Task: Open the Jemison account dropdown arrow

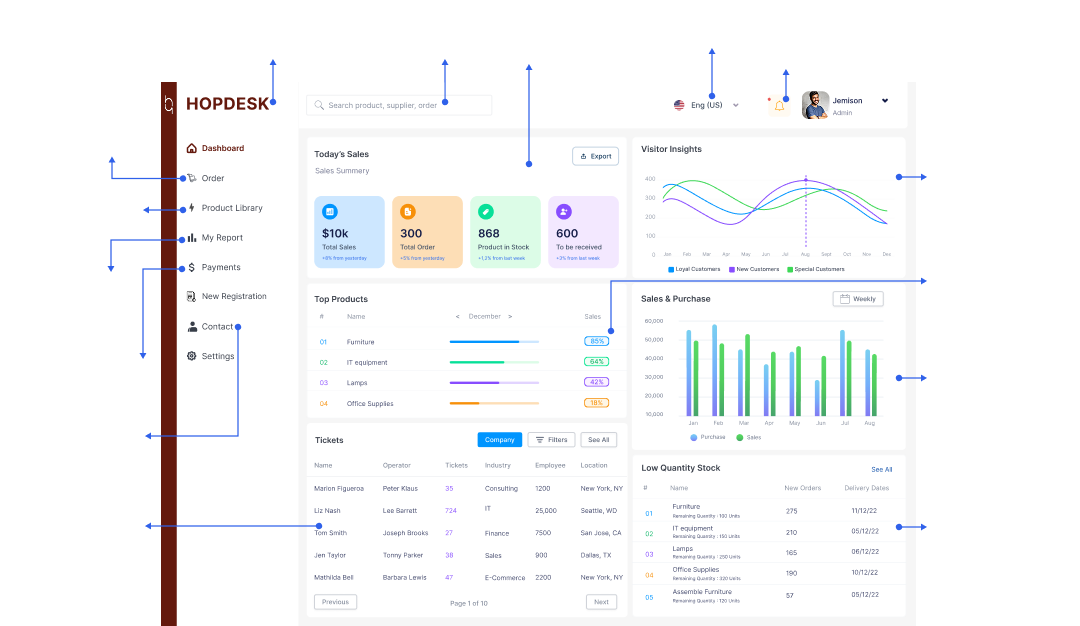Action: point(885,101)
